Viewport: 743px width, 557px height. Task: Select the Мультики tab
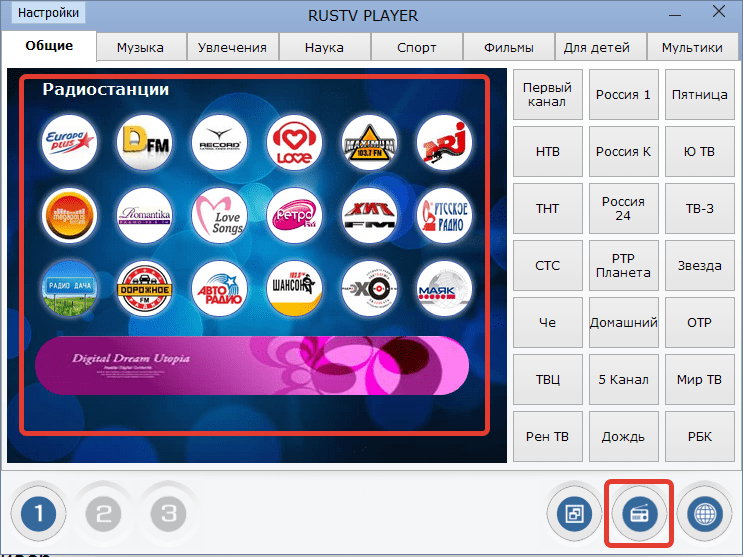[692, 47]
